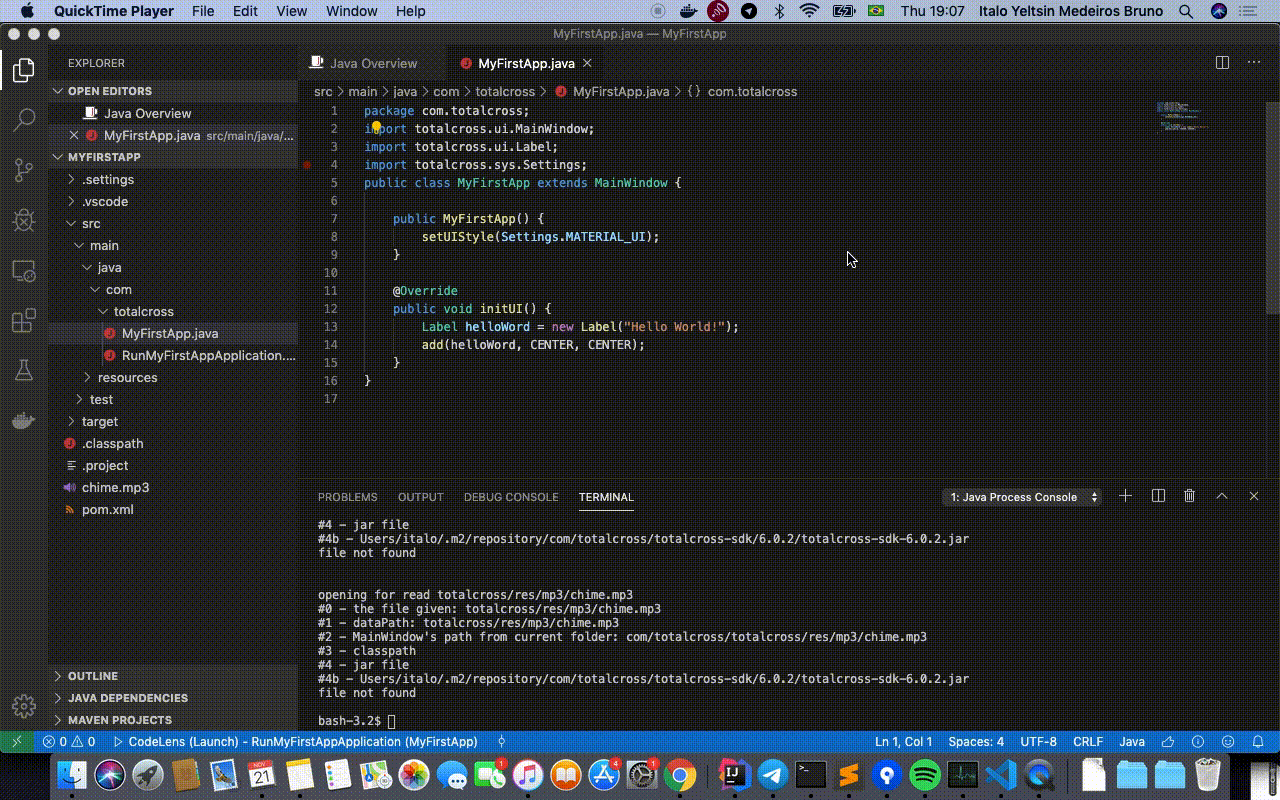
Task: Click CodeLens Launch RunMyFirstAppApplication in status bar
Action: [x=295, y=742]
